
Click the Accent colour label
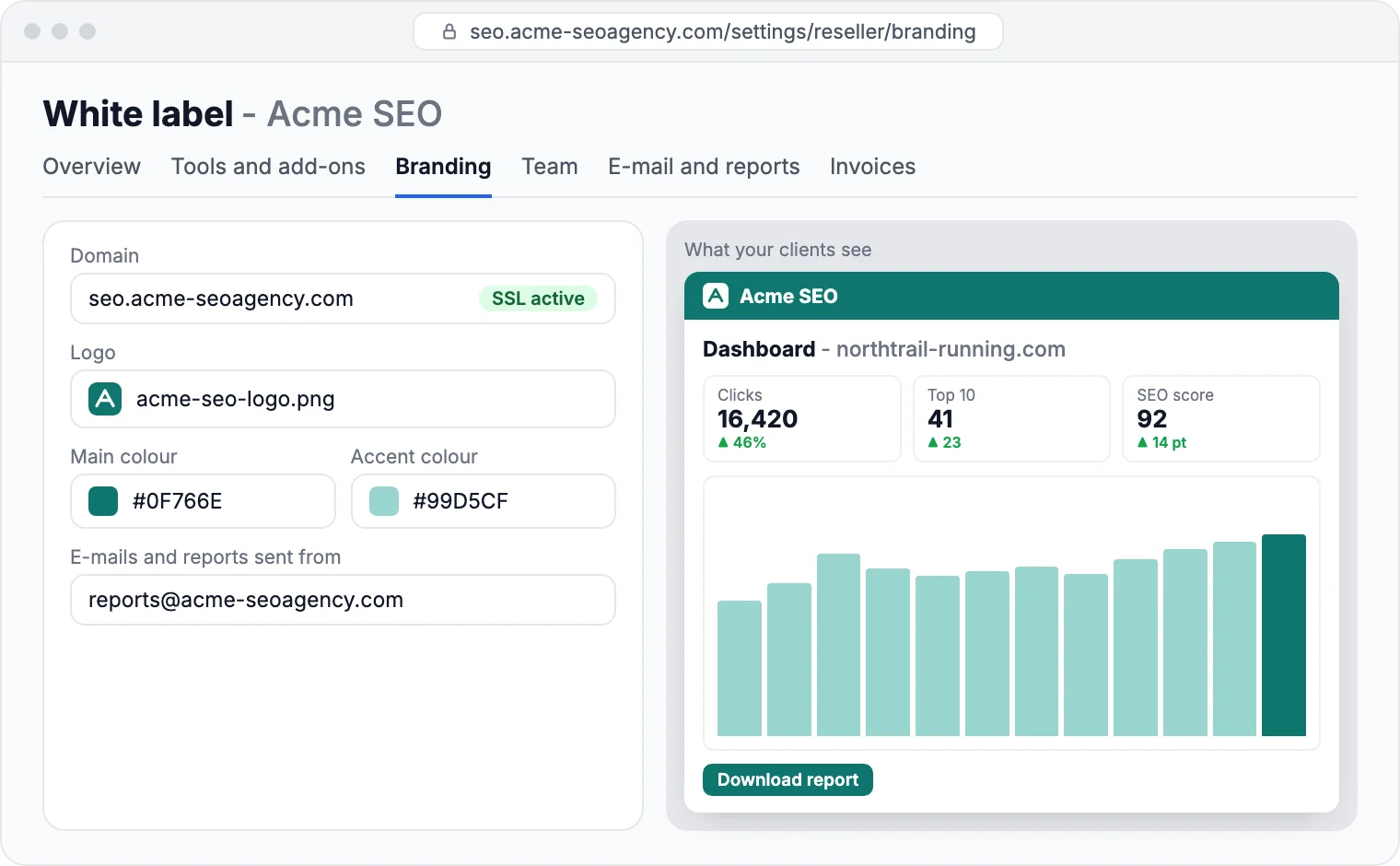pyautogui.click(x=414, y=457)
